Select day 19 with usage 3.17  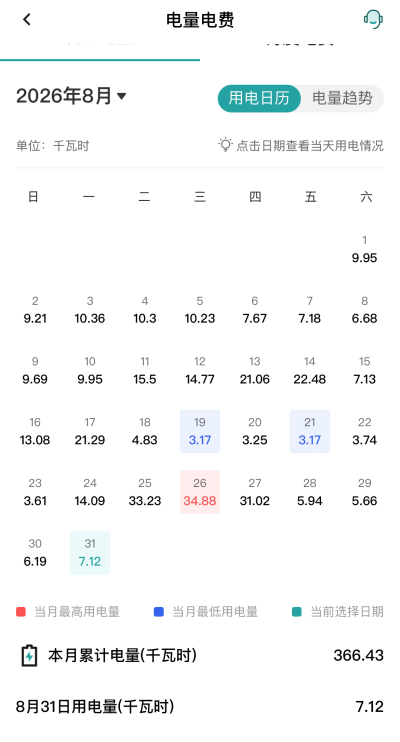200,432
